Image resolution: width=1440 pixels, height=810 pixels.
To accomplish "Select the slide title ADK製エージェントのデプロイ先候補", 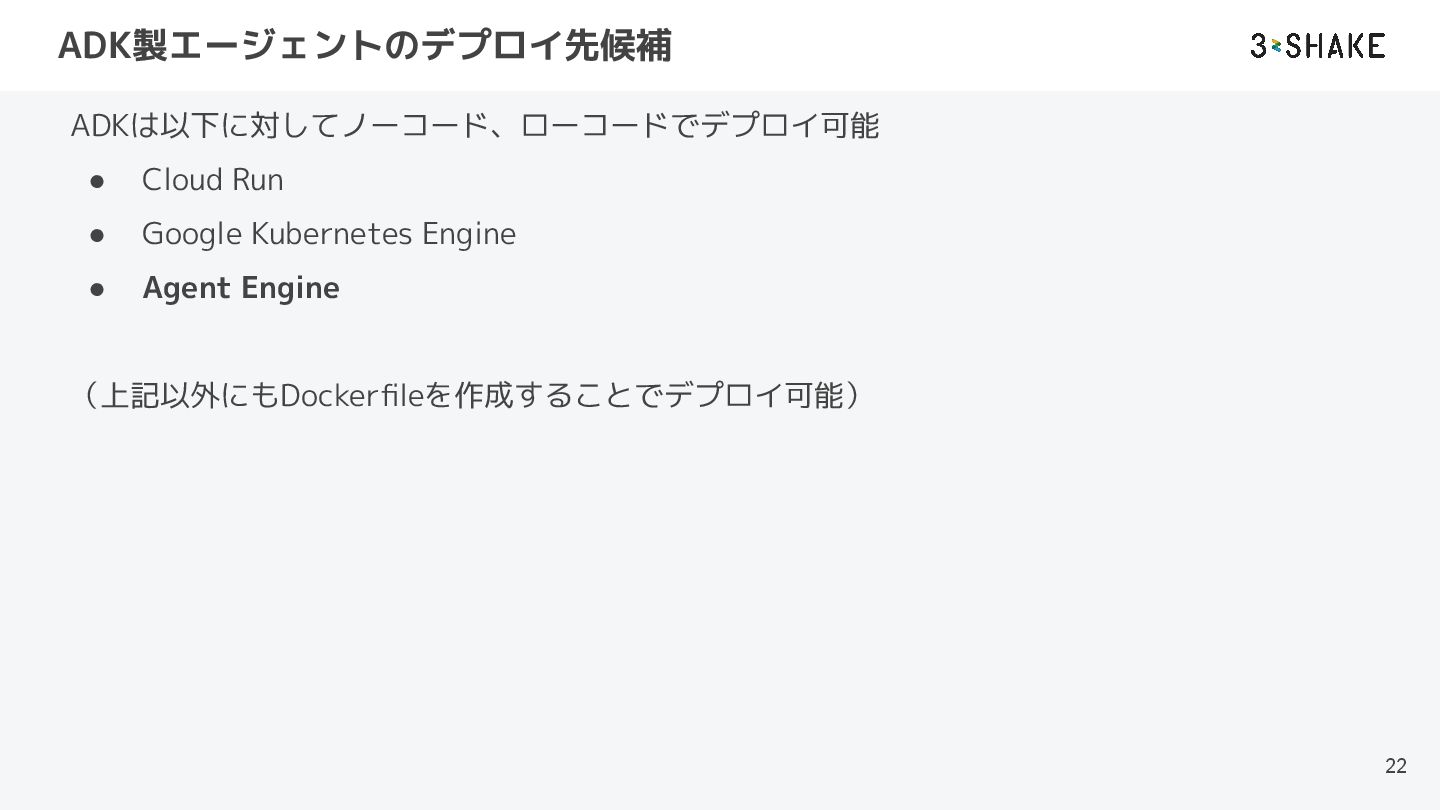I will point(365,45).
